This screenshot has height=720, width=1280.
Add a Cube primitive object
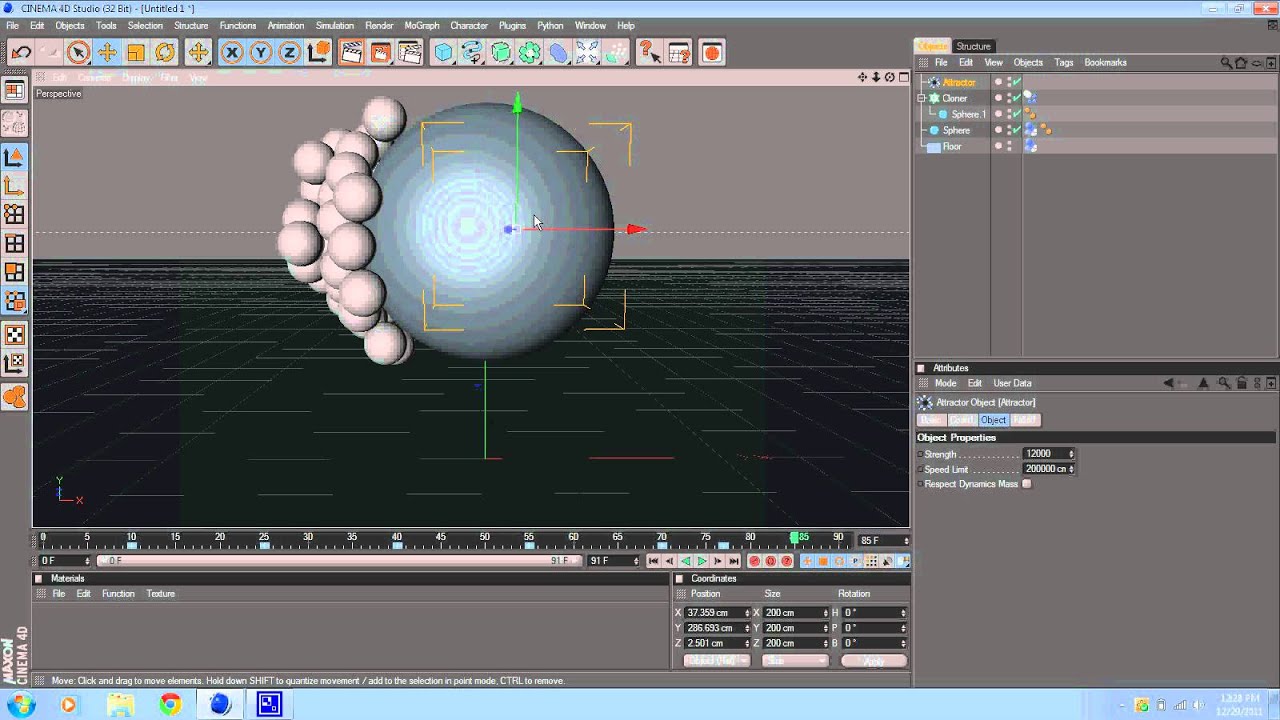coord(443,52)
